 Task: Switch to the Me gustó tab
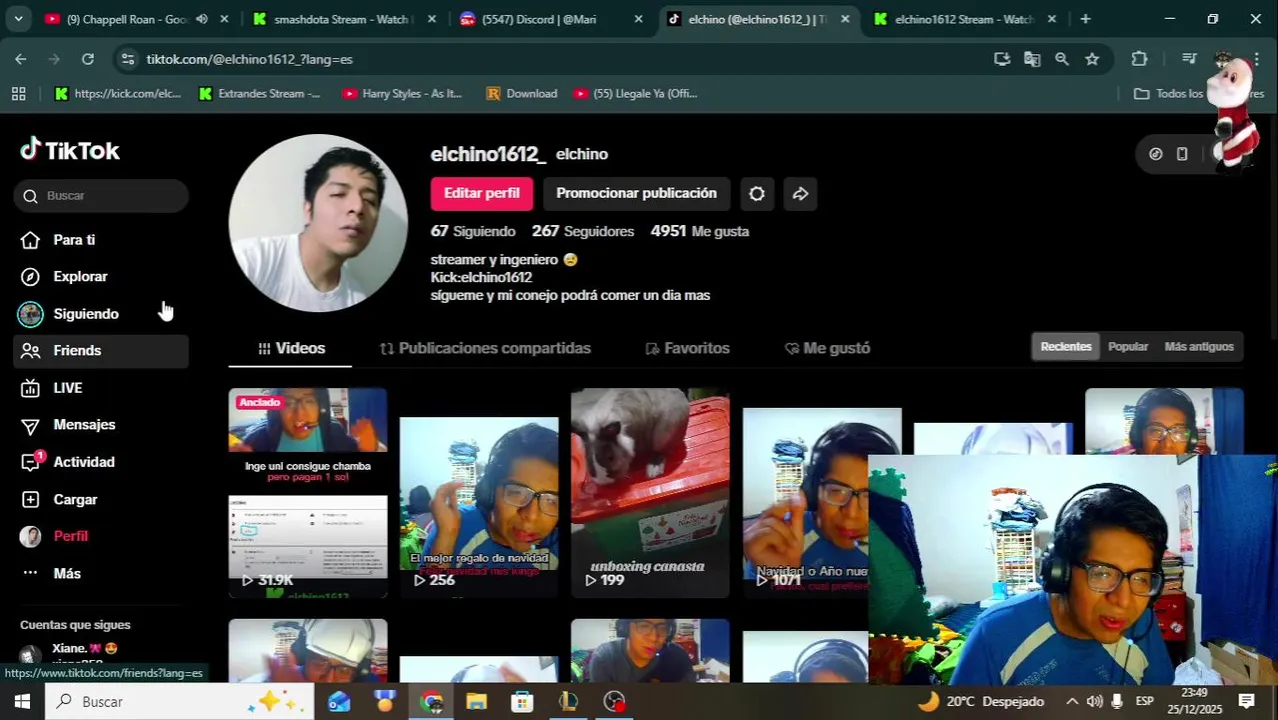(827, 348)
